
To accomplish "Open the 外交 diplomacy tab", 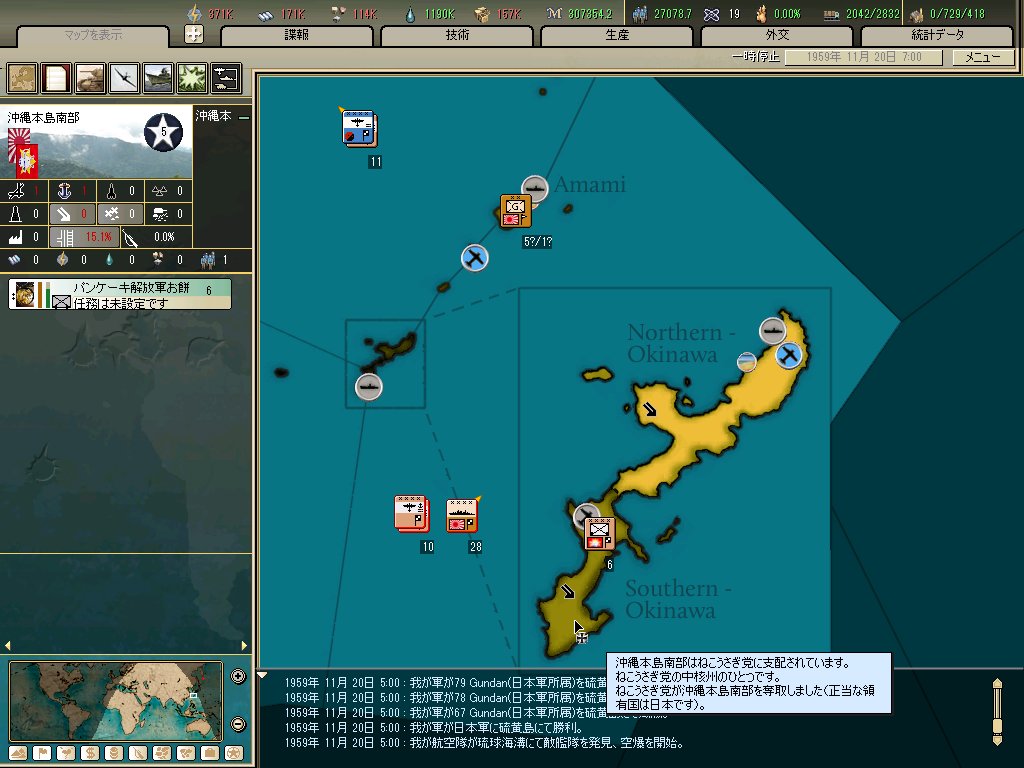I will 777,35.
